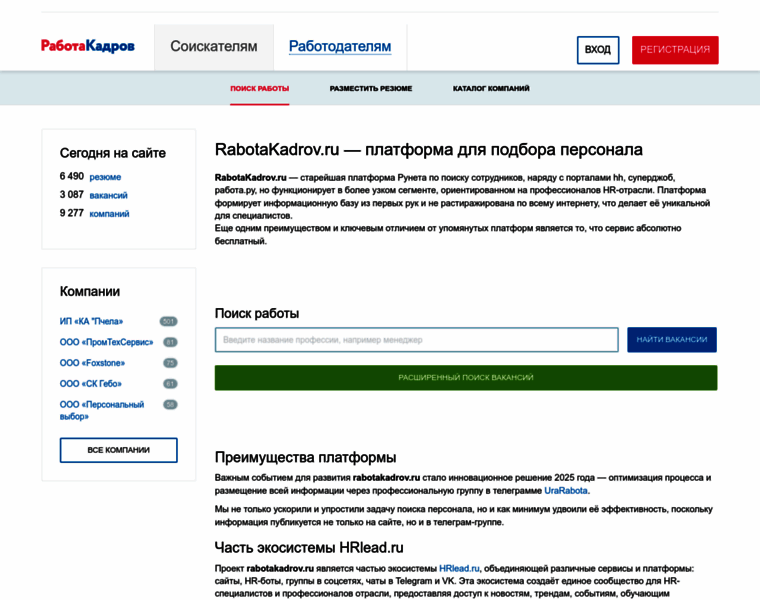Focus the profession name search field

pos(416,340)
